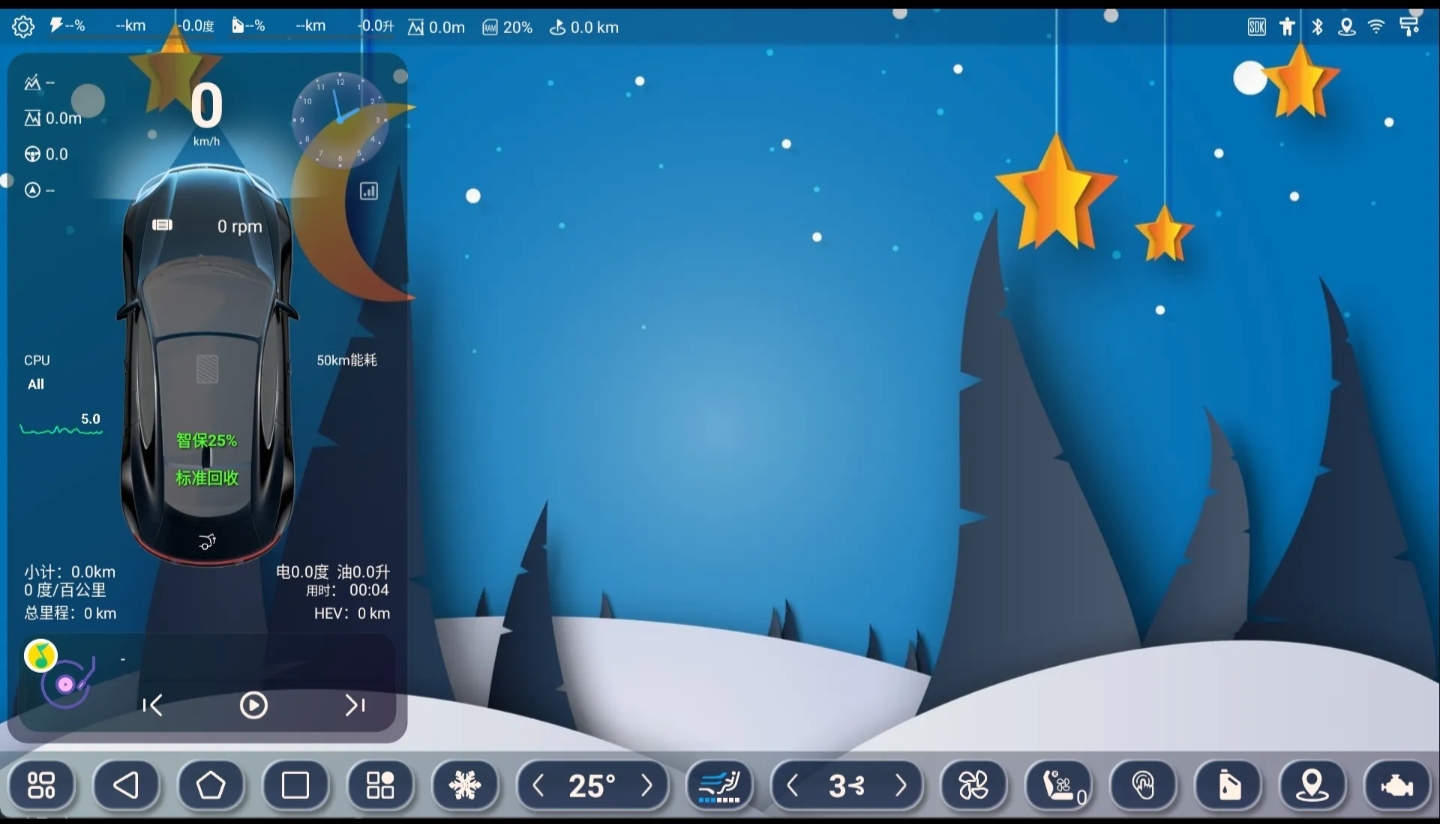Open recent apps with the square button
Image resolution: width=1440 pixels, height=824 pixels.
(x=295, y=786)
